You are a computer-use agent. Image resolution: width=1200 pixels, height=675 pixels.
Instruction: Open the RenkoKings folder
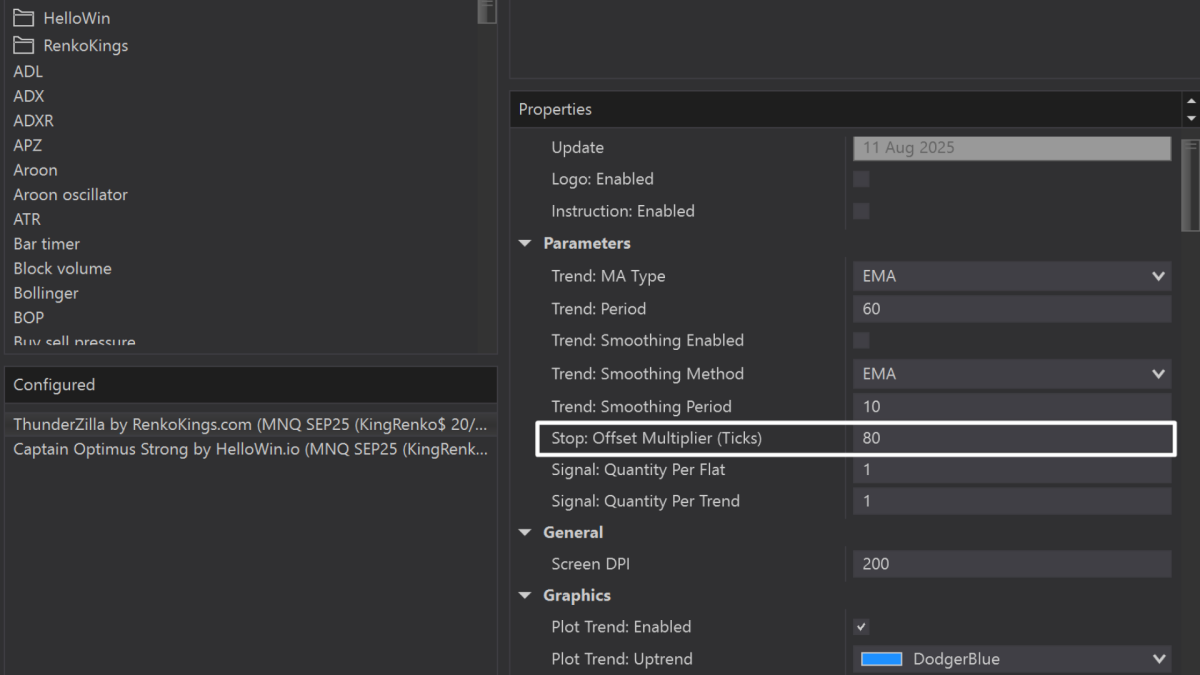85,45
